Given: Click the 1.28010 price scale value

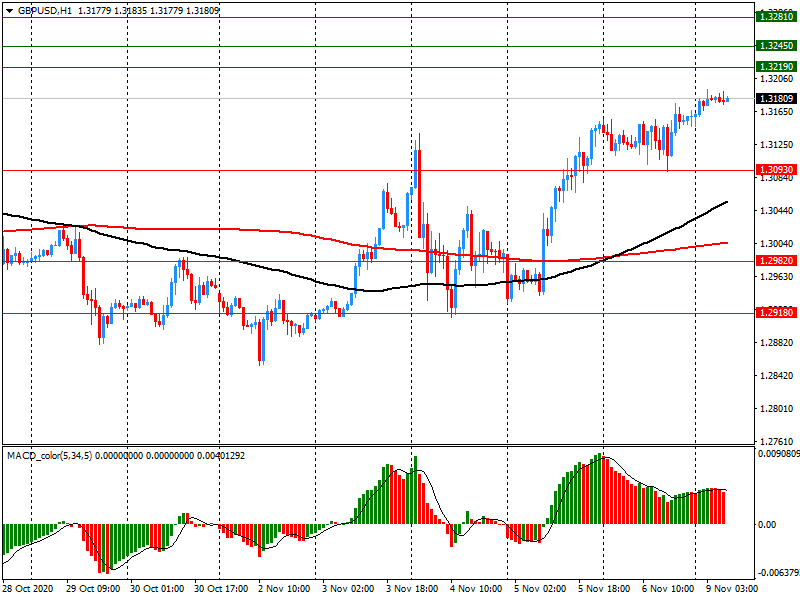Looking at the screenshot, I should [777, 409].
